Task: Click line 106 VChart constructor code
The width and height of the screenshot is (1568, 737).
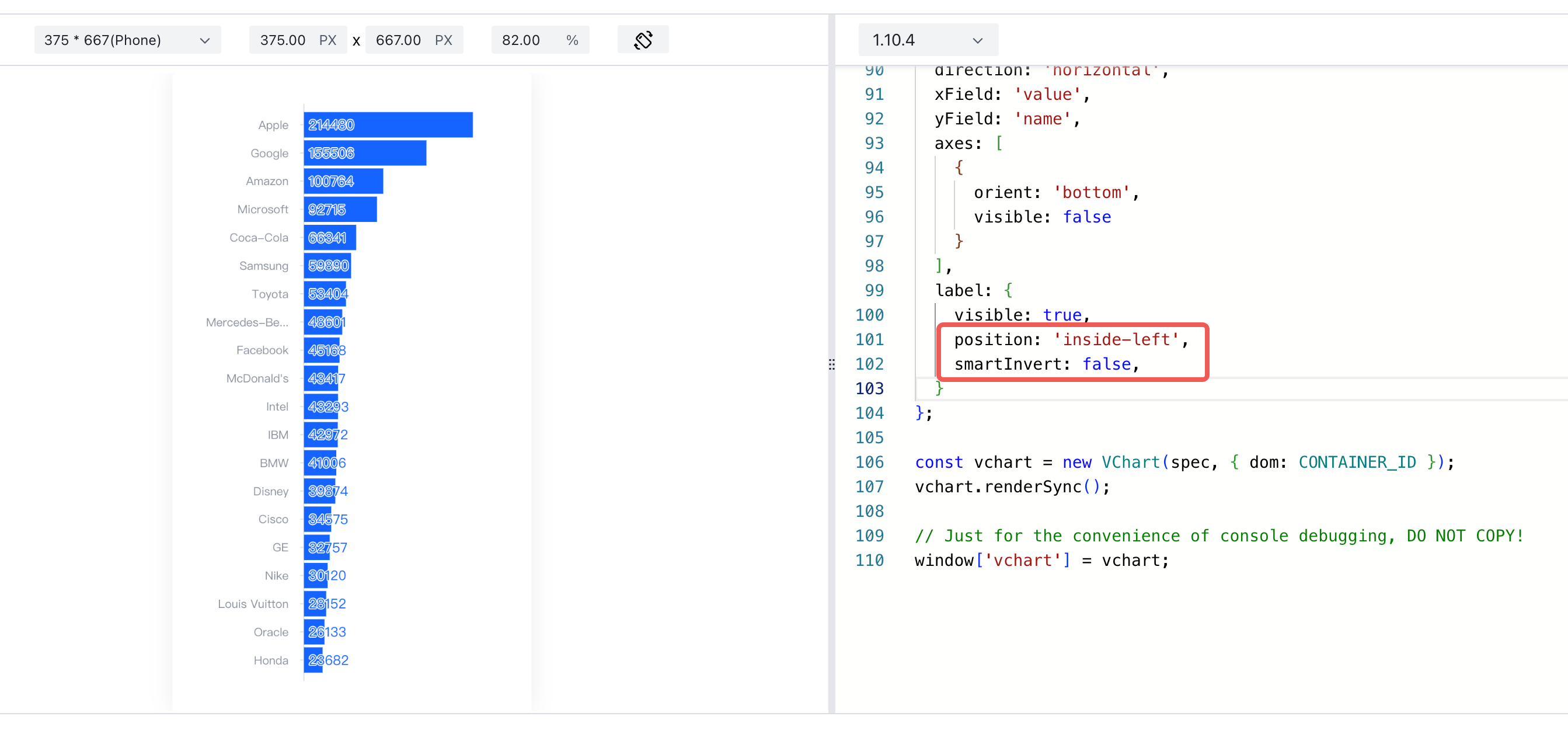Action: (1184, 463)
